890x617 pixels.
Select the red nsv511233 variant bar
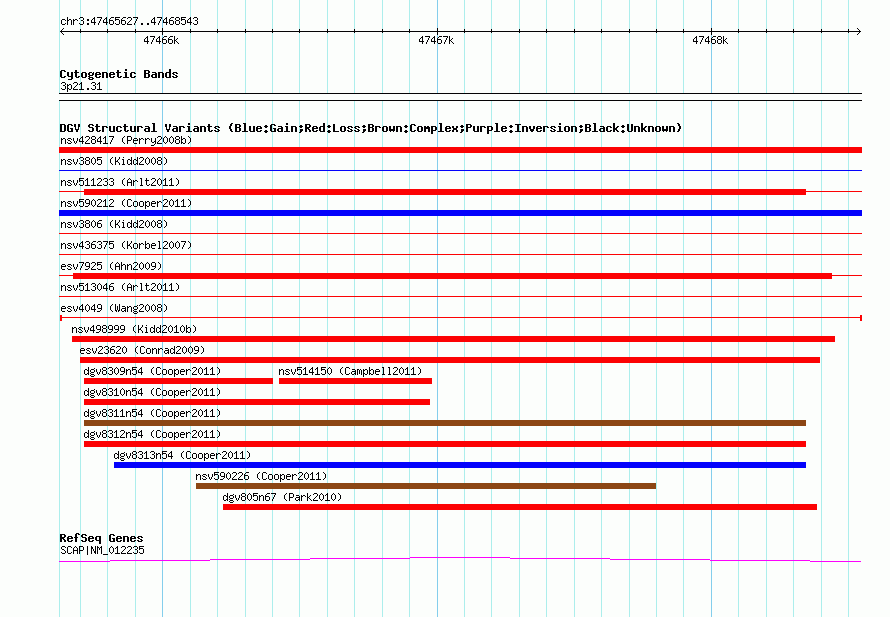pyautogui.click(x=445, y=192)
